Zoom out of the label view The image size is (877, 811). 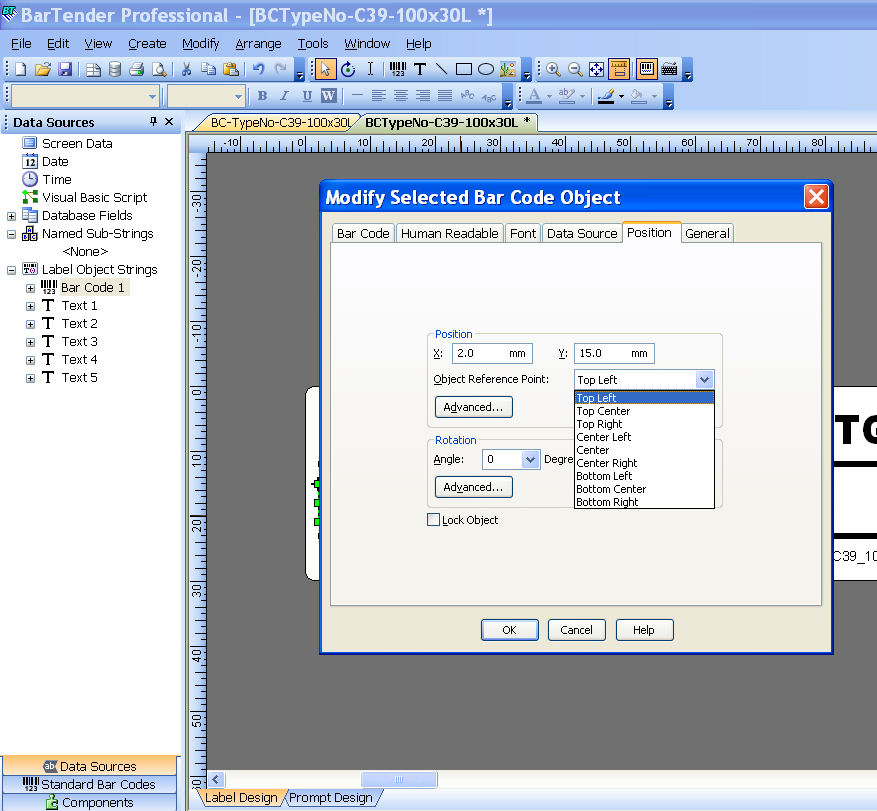(x=575, y=69)
